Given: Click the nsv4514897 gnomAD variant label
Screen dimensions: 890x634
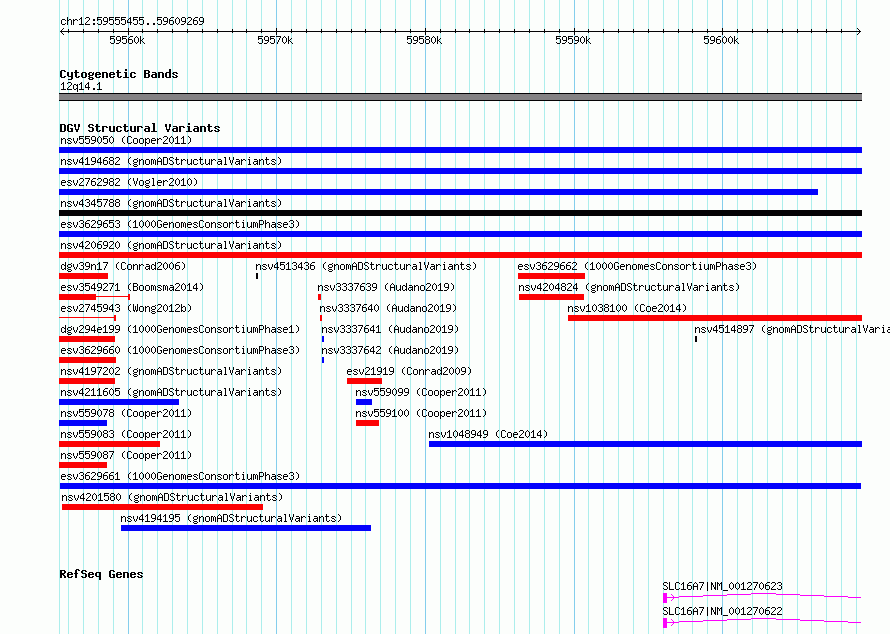Looking at the screenshot, I should 792,329.
